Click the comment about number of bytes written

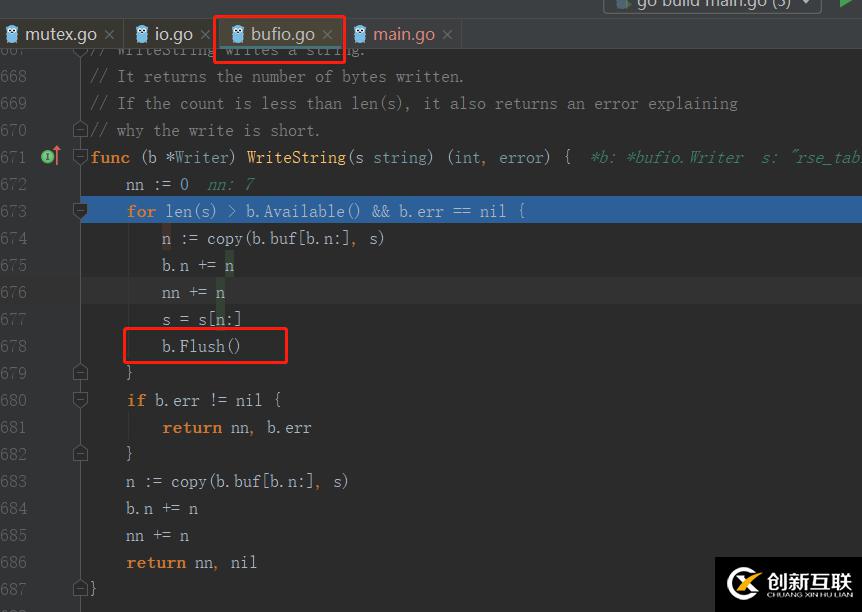[277, 76]
